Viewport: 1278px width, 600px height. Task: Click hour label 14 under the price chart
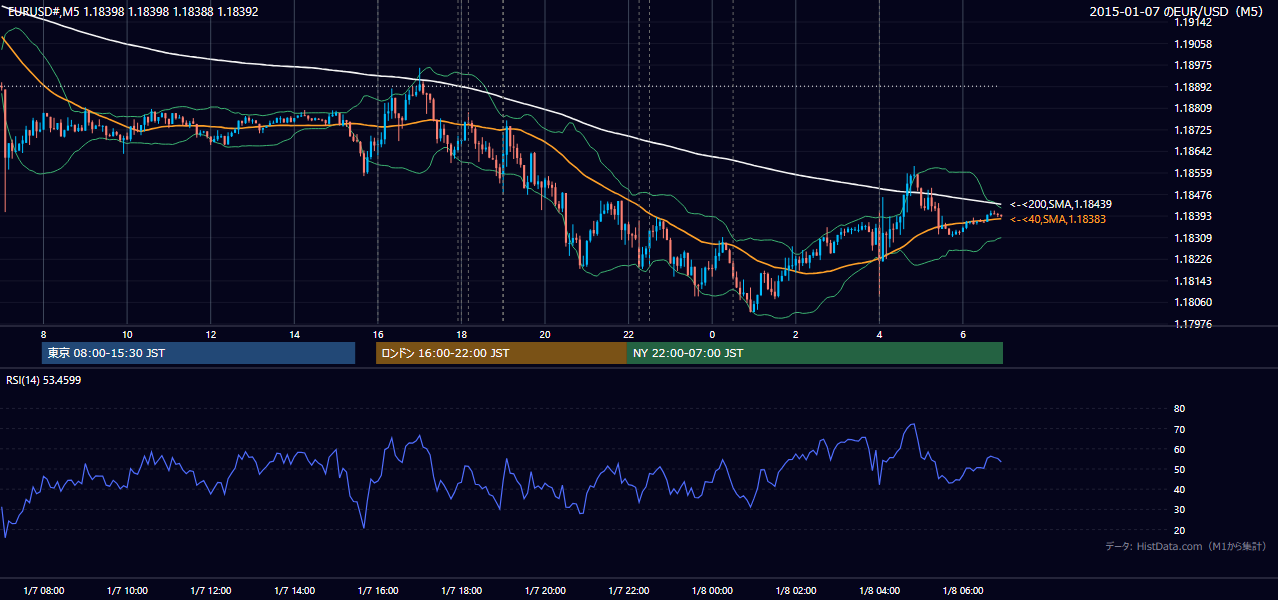coord(294,334)
